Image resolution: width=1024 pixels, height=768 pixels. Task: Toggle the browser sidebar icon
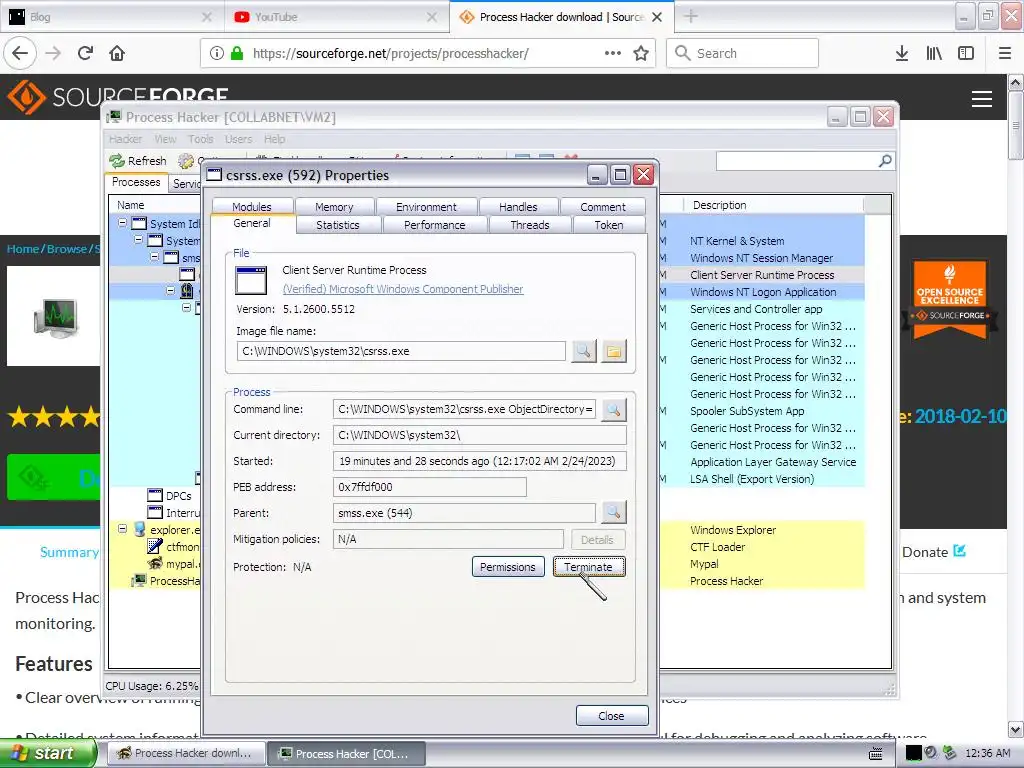click(966, 53)
